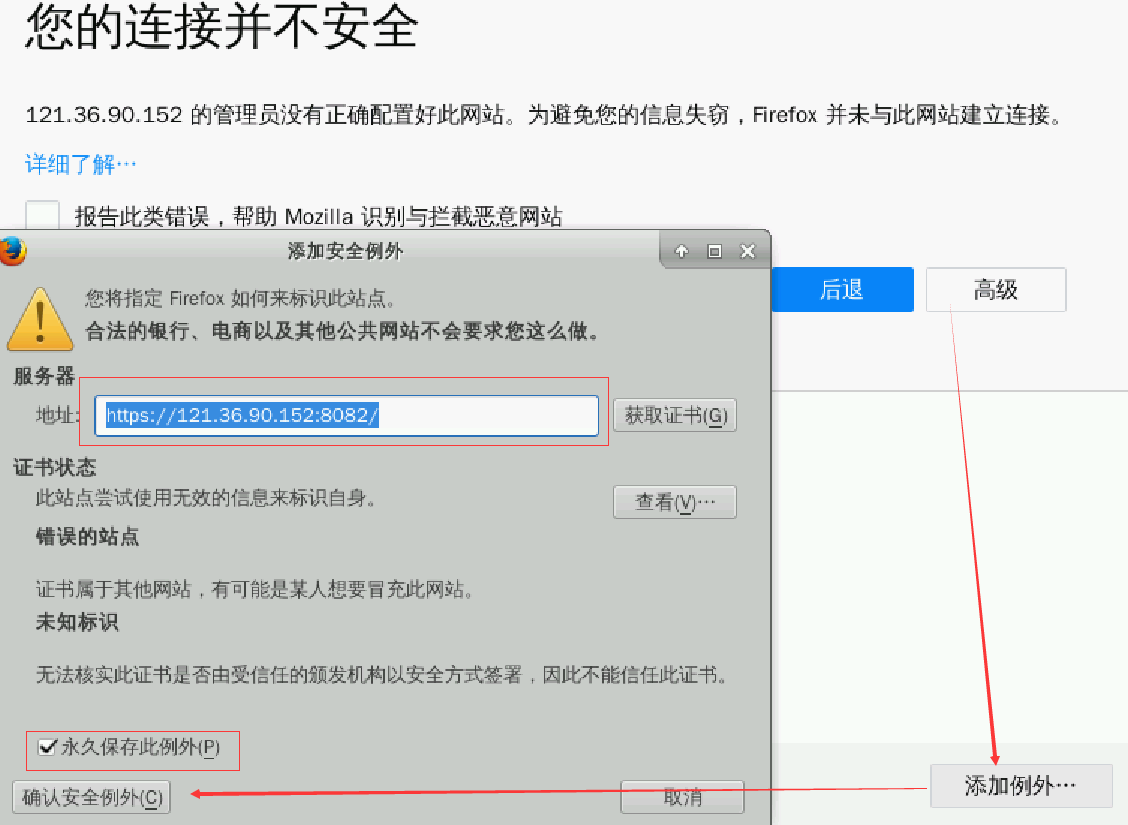Click the 您的连接并不安全 page heading
Image resolution: width=1128 pixels, height=825 pixels.
click(x=220, y=28)
